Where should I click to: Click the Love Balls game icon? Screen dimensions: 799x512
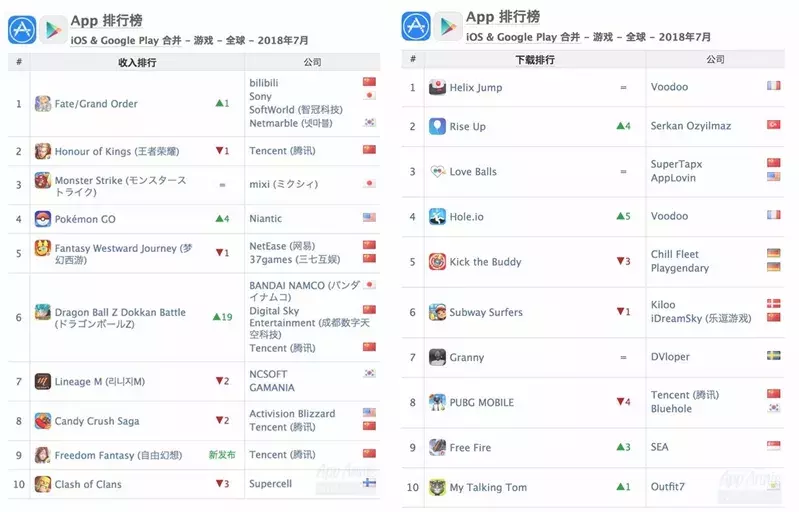(437, 172)
